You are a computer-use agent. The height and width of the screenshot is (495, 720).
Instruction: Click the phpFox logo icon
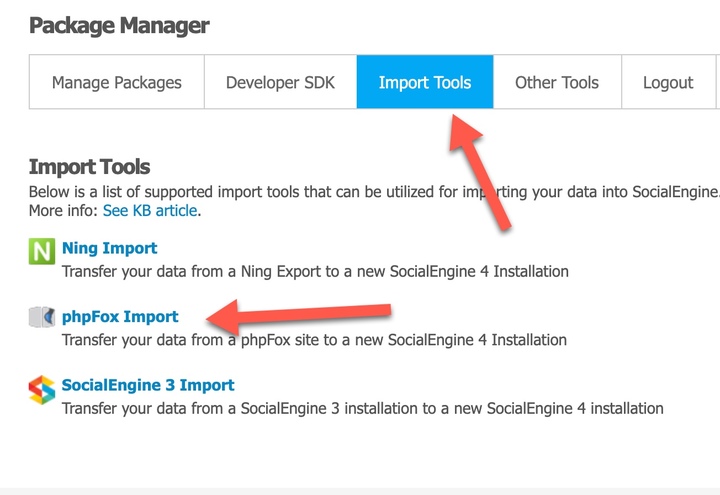coord(42,317)
